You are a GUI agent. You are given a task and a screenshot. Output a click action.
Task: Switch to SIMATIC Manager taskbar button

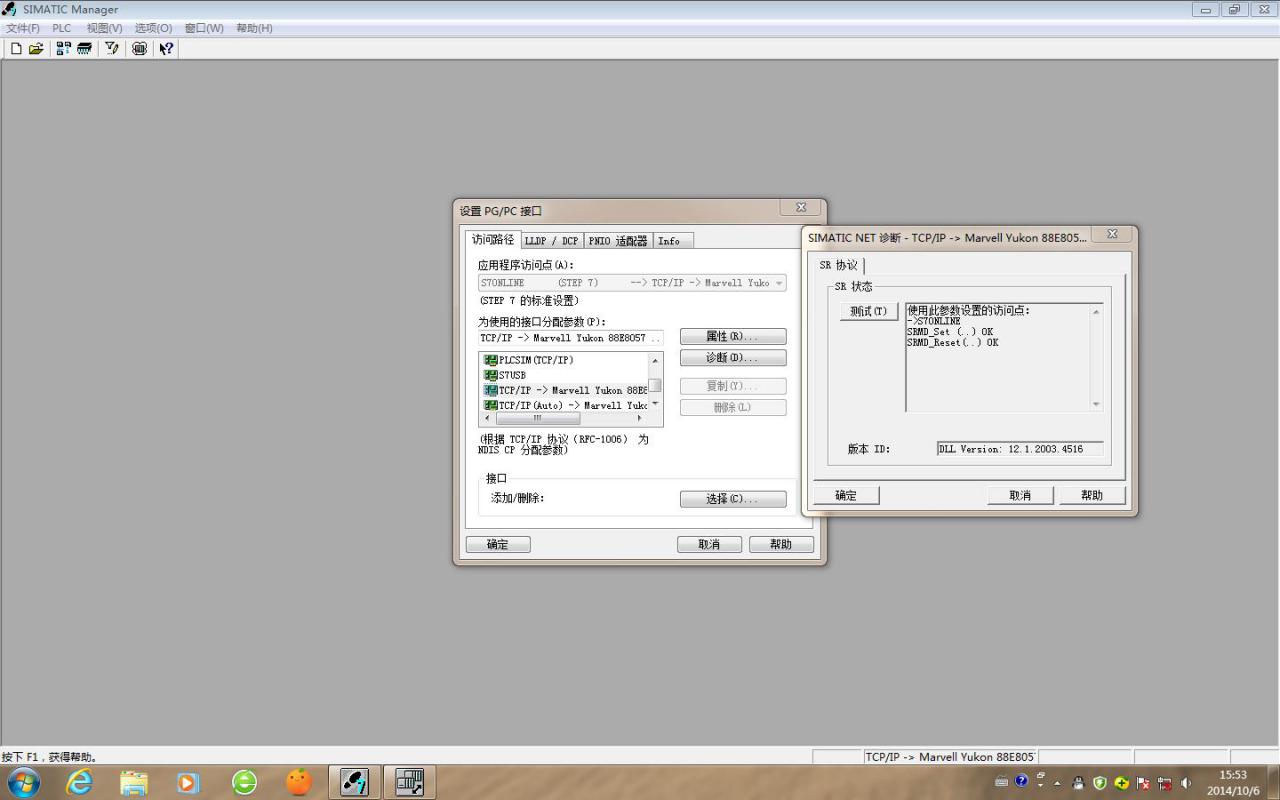point(354,782)
